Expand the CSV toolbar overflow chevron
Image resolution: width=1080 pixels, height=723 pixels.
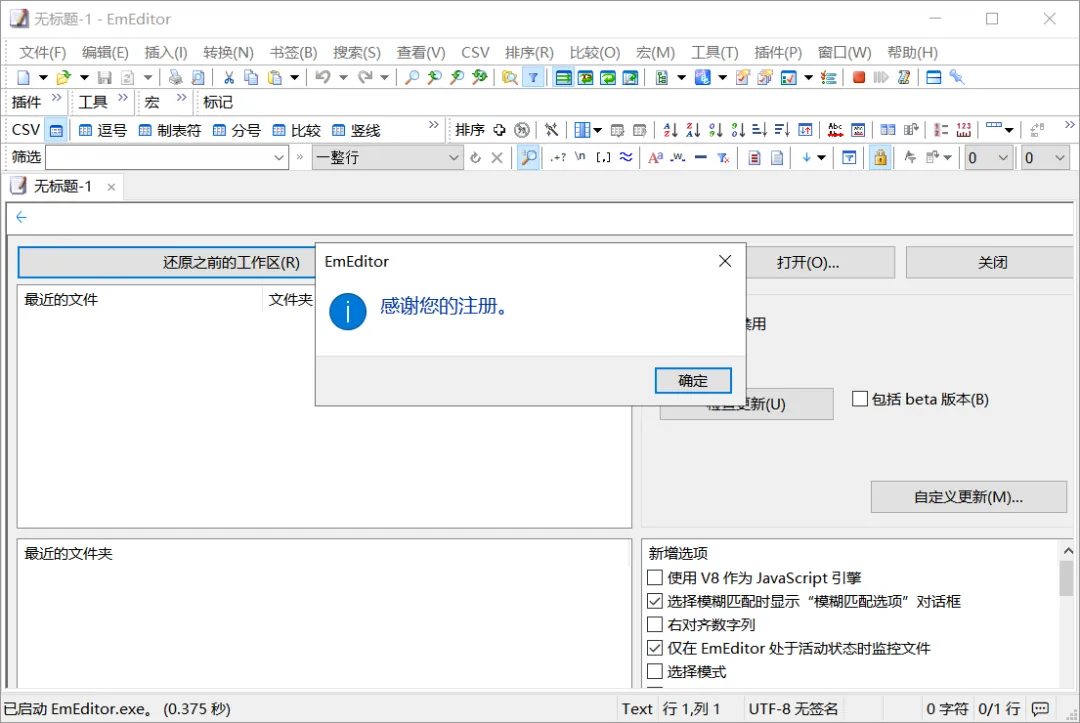pyautogui.click(x=433, y=125)
